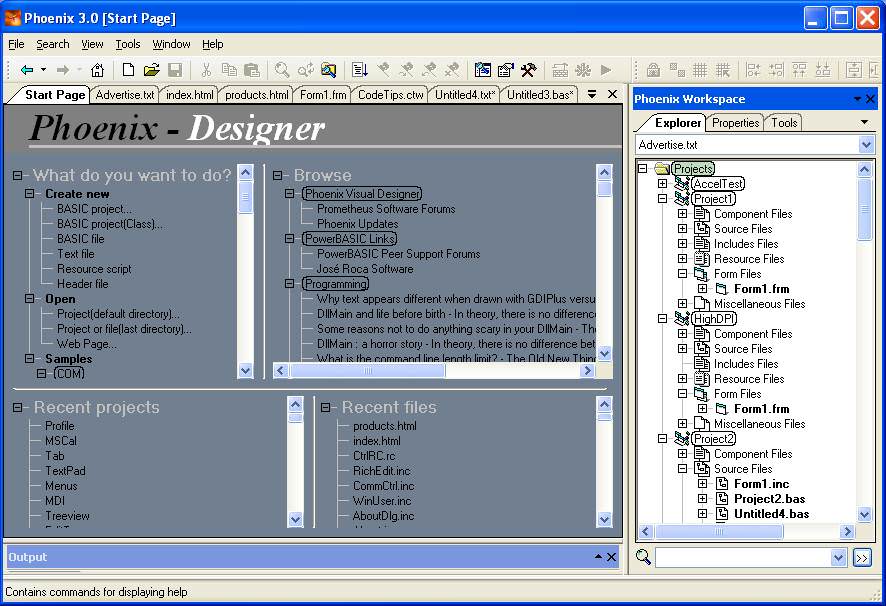Viewport: 886px width, 606px height.
Task: Click the Paste clipboard icon
Action: coord(251,70)
